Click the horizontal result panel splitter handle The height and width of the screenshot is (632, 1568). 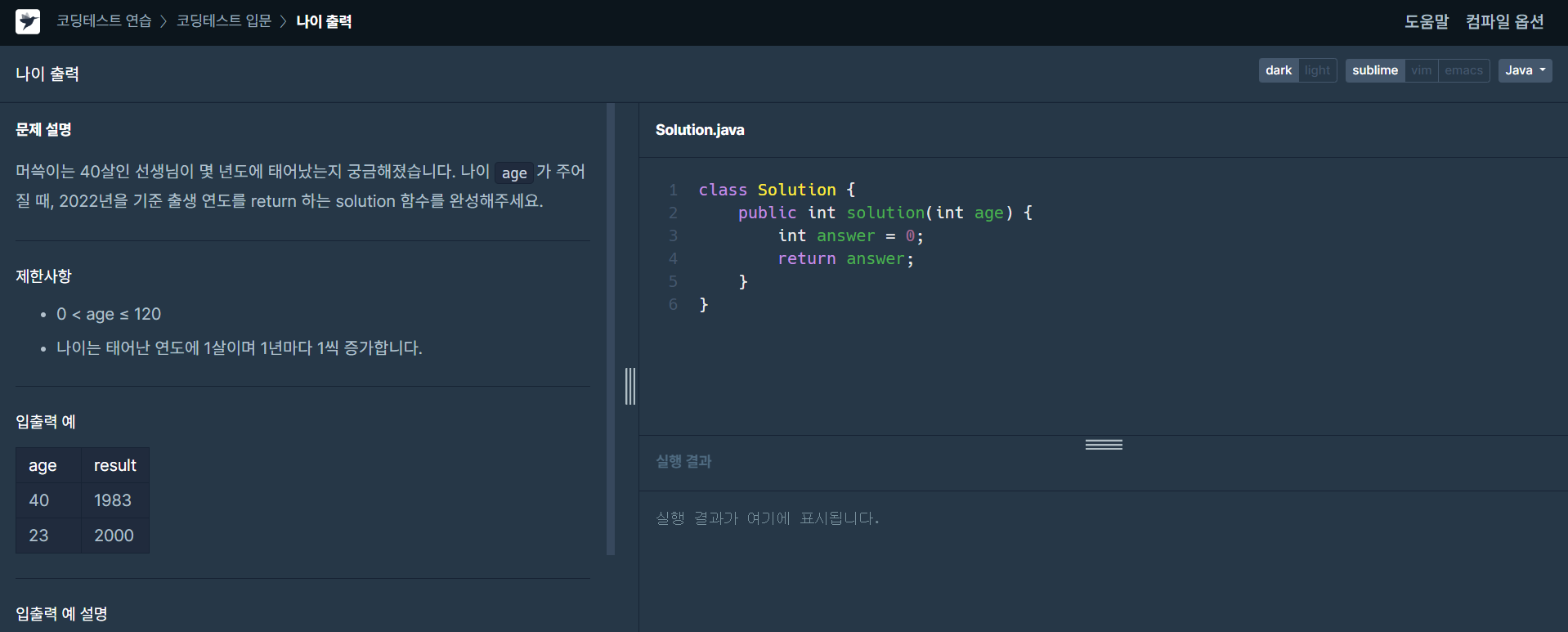click(1104, 445)
